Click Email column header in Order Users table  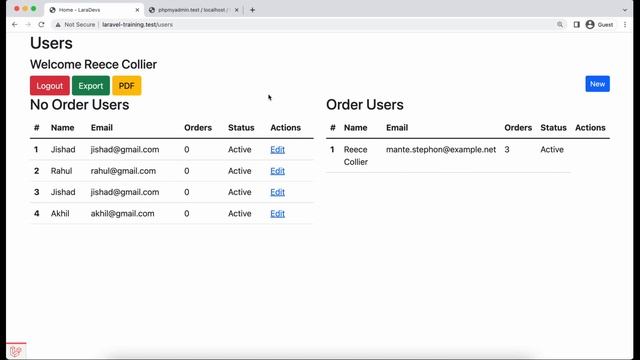(397, 128)
